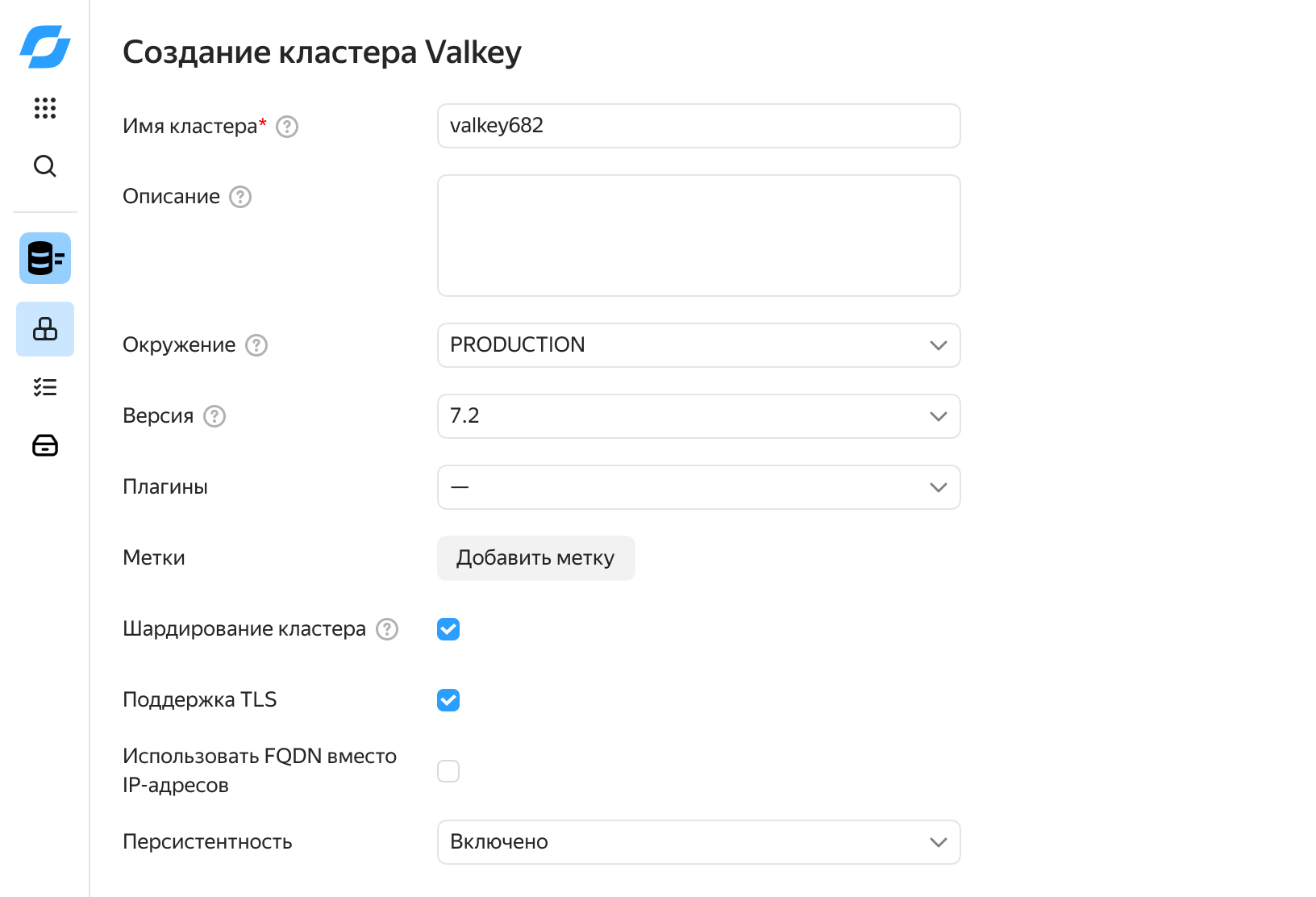Disable the Шардирование кластера checkbox
The height and width of the screenshot is (897, 1316).
tap(448, 629)
